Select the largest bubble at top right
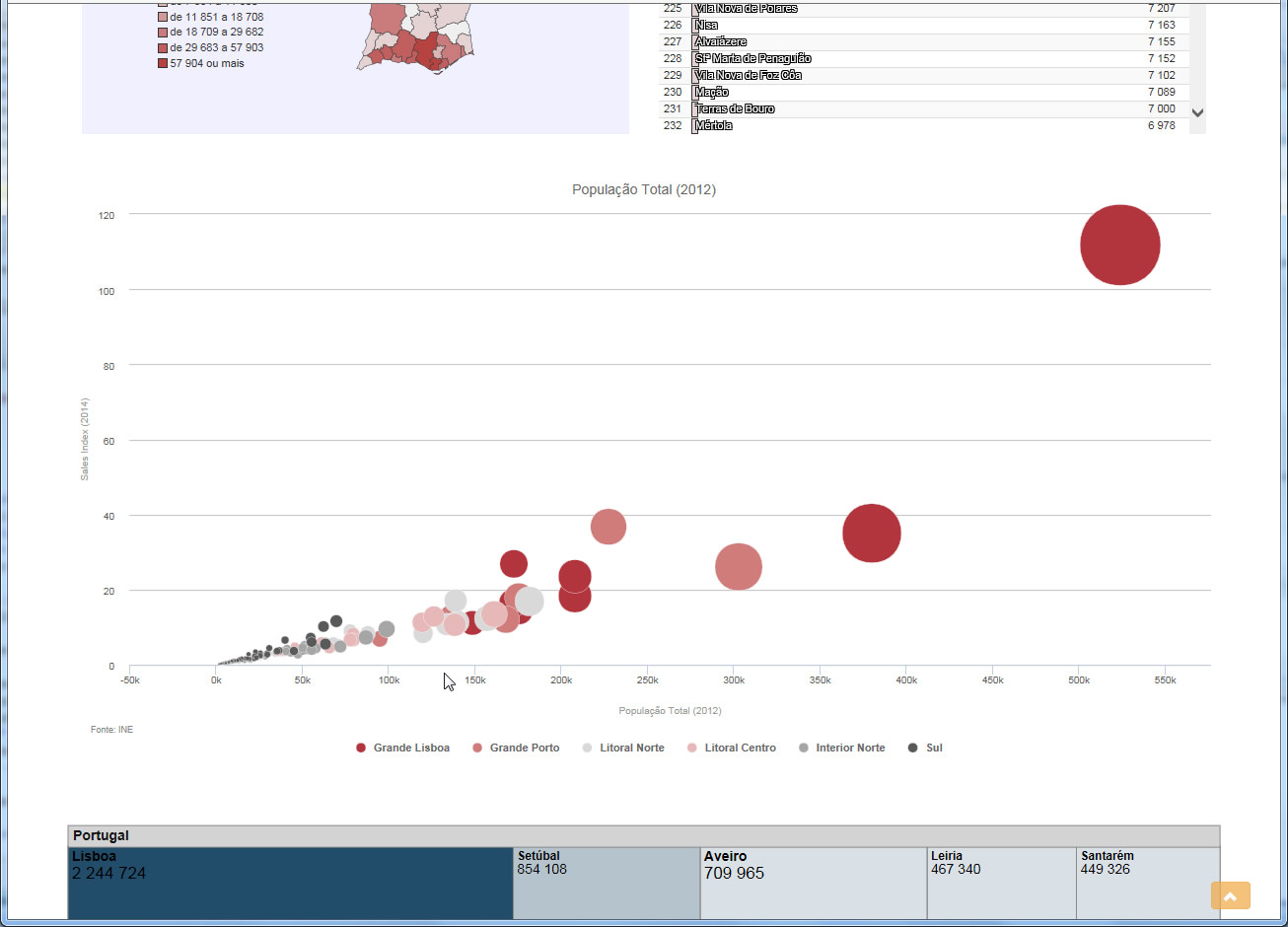Viewport: 1288px width, 927px height. (x=1119, y=245)
